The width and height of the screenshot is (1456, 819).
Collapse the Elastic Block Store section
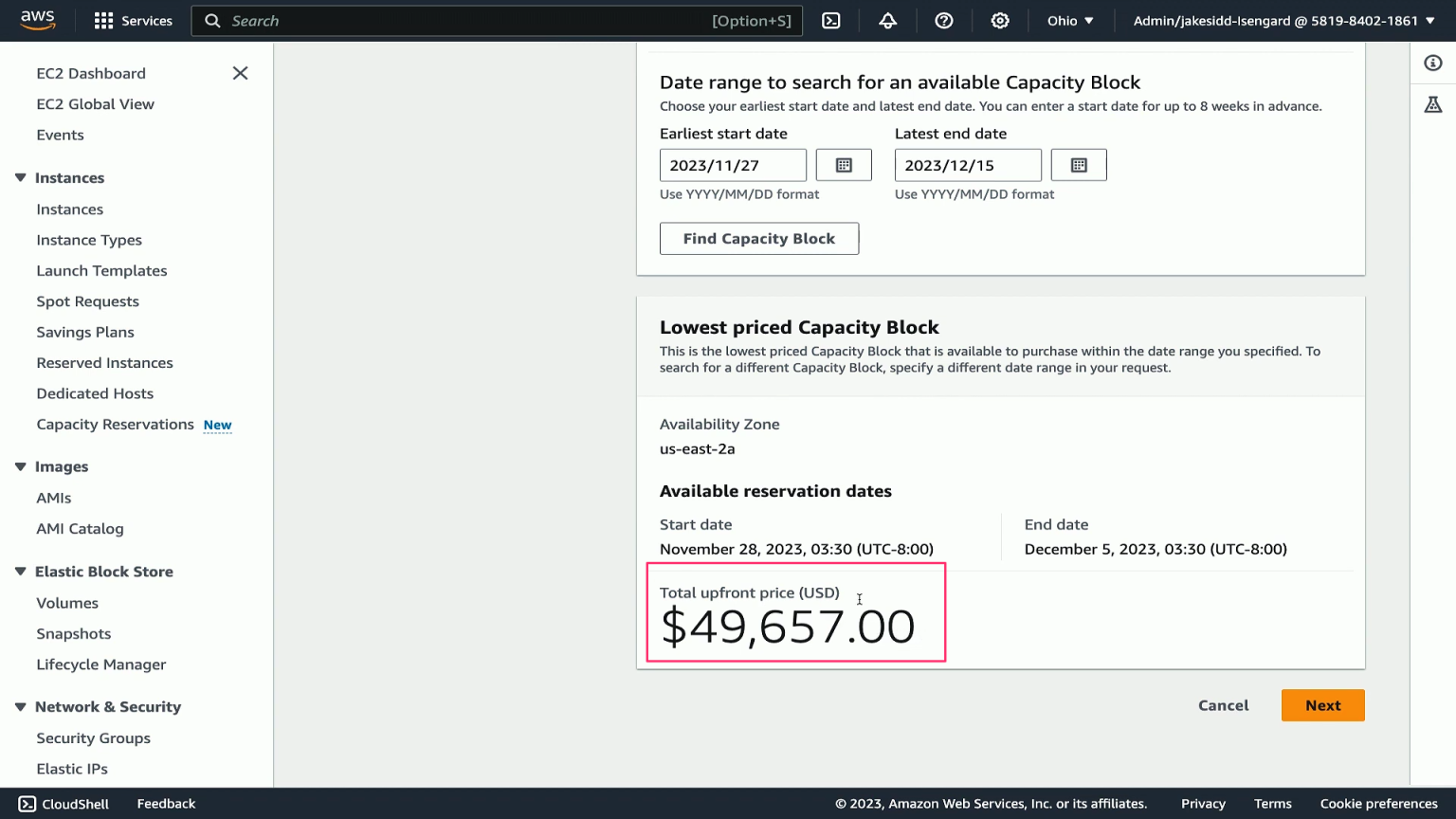(x=19, y=571)
